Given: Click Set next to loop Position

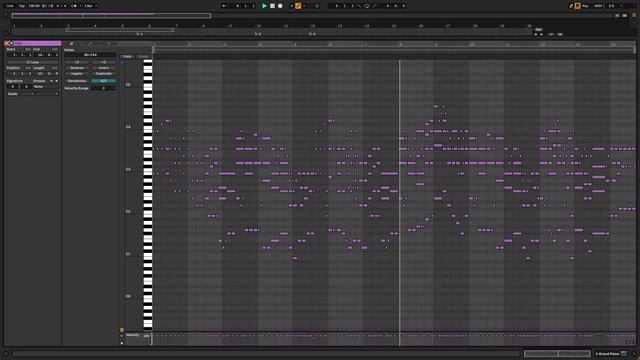Looking at the screenshot, I should [x=28, y=68].
